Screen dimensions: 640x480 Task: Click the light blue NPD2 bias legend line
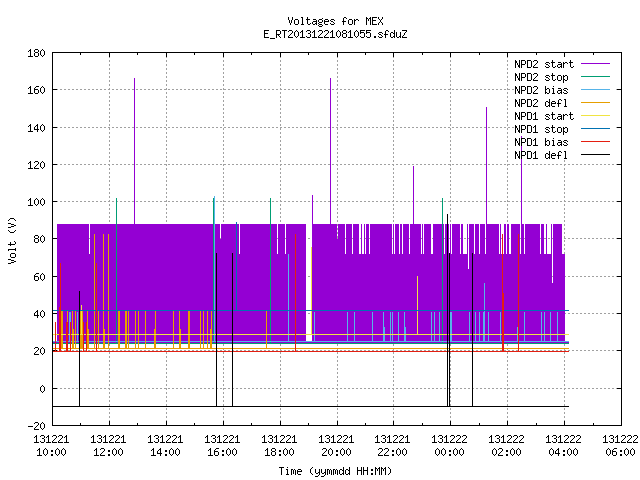pyautogui.click(x=595, y=89)
